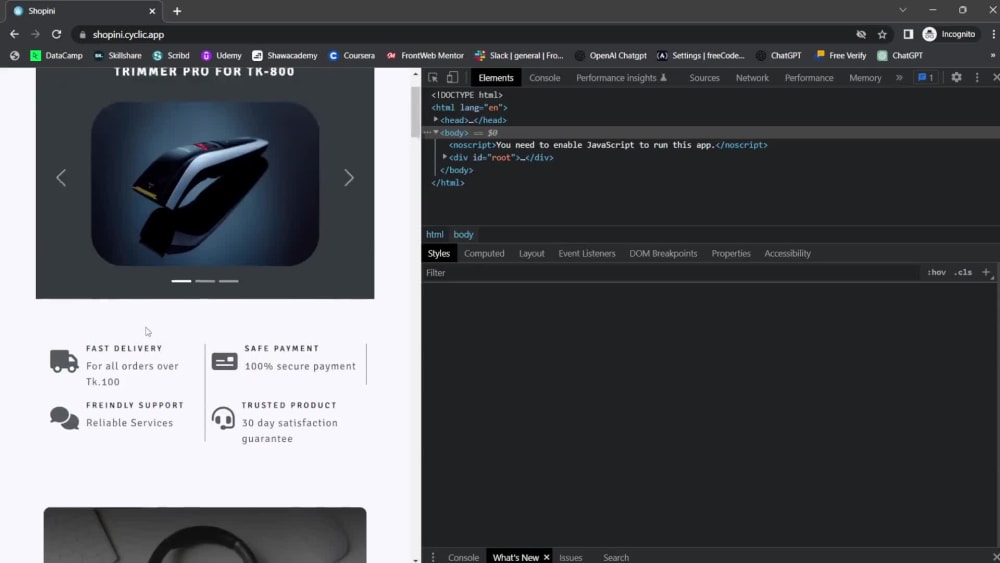This screenshot has width=1000, height=563.
Task: Open the Layout pane tab
Action: (x=531, y=253)
